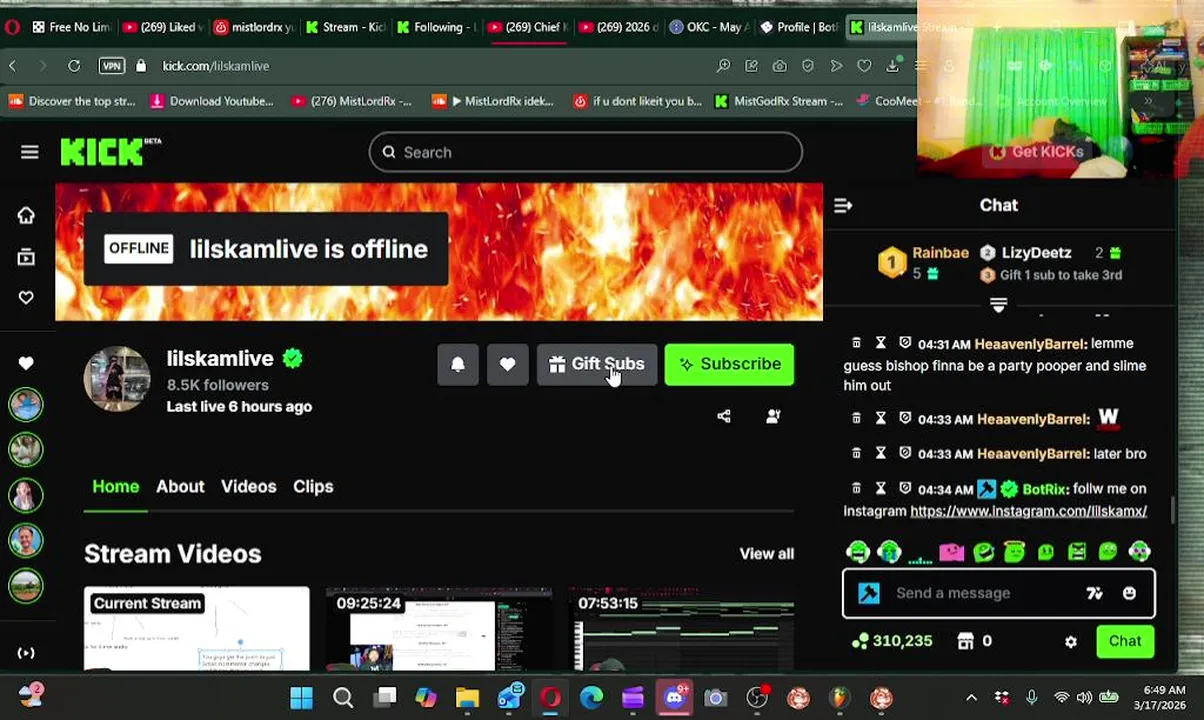Click the Gift Subs button

point(597,364)
